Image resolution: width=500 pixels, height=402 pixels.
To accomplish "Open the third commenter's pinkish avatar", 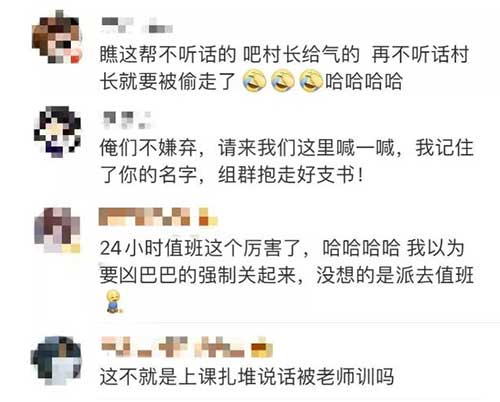I will click(57, 230).
